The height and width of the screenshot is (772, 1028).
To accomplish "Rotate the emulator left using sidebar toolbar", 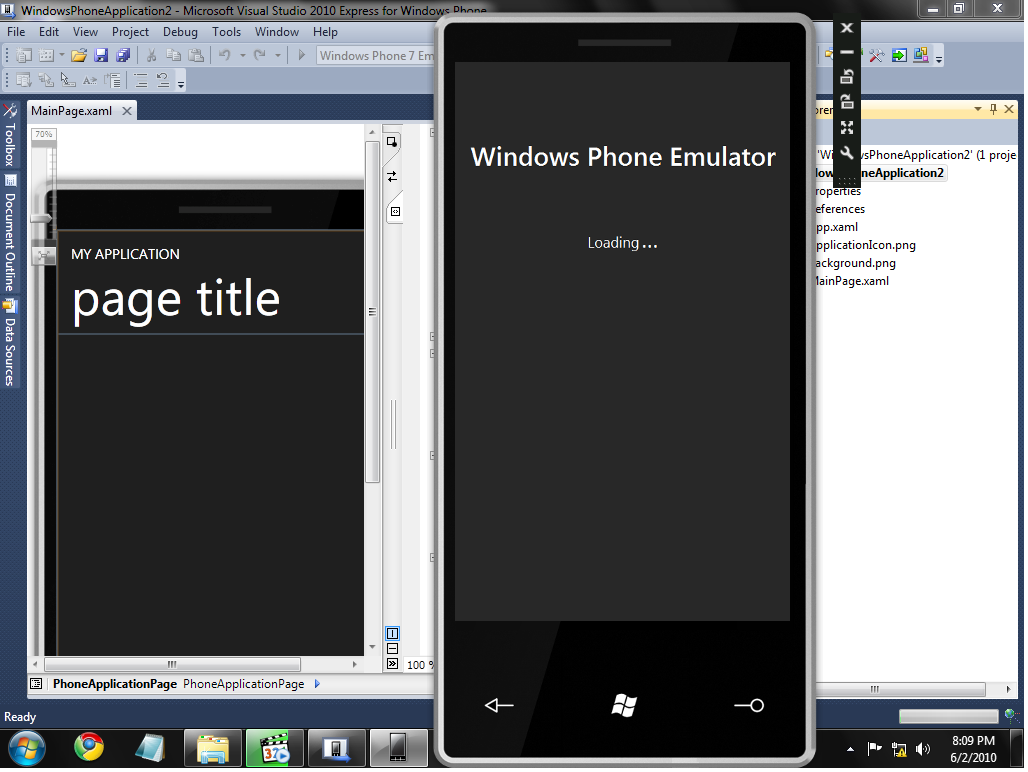I will tap(847, 77).
